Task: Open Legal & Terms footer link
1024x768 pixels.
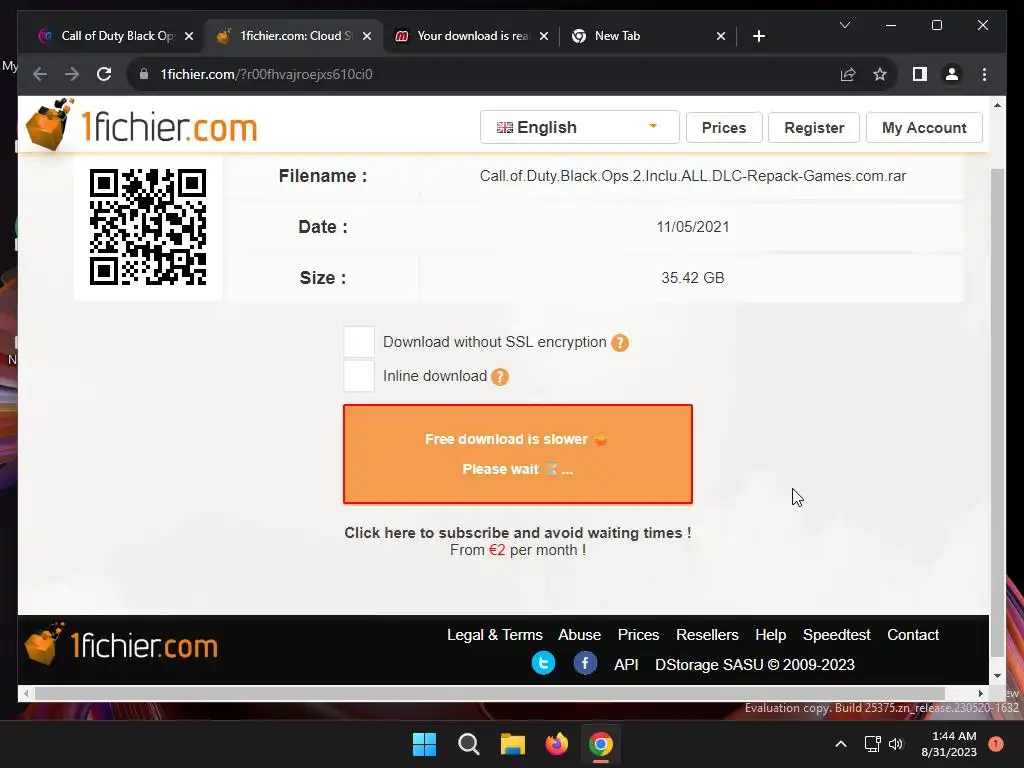Action: point(494,635)
